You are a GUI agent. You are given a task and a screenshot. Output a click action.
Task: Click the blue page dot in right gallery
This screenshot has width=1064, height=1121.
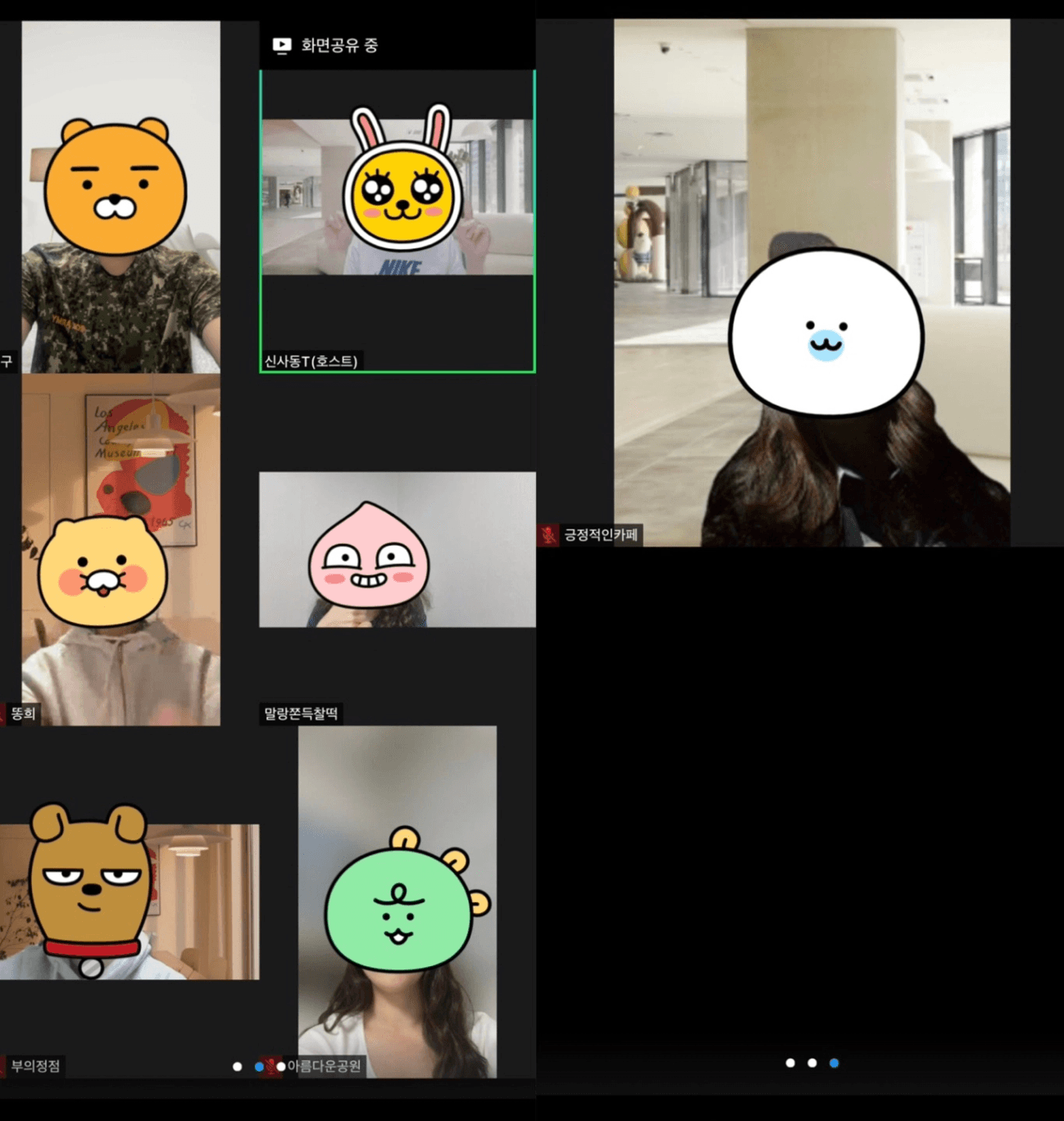834,1063
